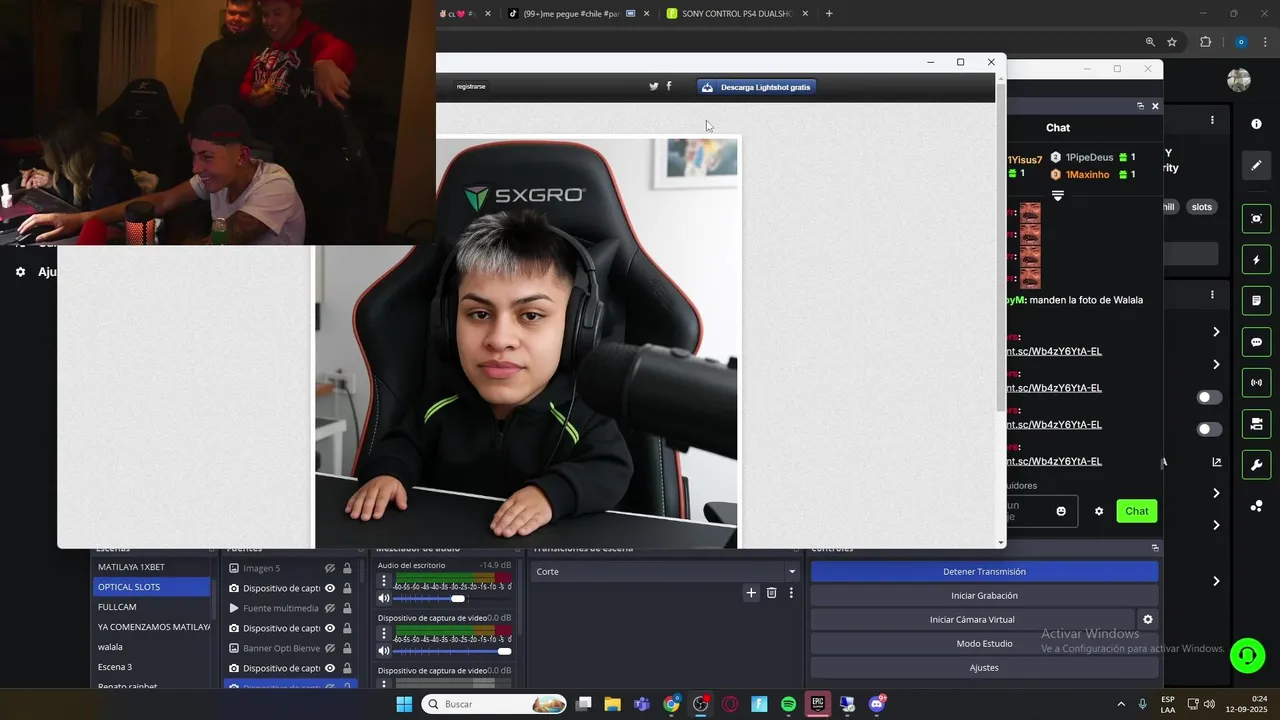The height and width of the screenshot is (720, 1280).
Task: Bookmark this page with the star icon
Action: pos(1172,42)
